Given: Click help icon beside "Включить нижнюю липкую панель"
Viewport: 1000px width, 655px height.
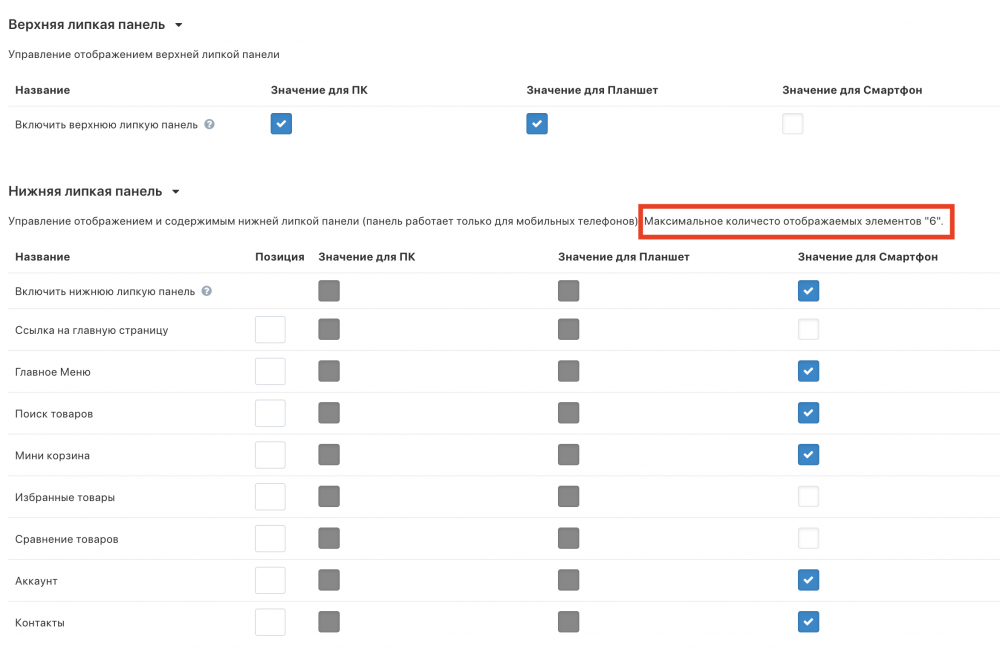Looking at the screenshot, I should pyautogui.click(x=206, y=291).
